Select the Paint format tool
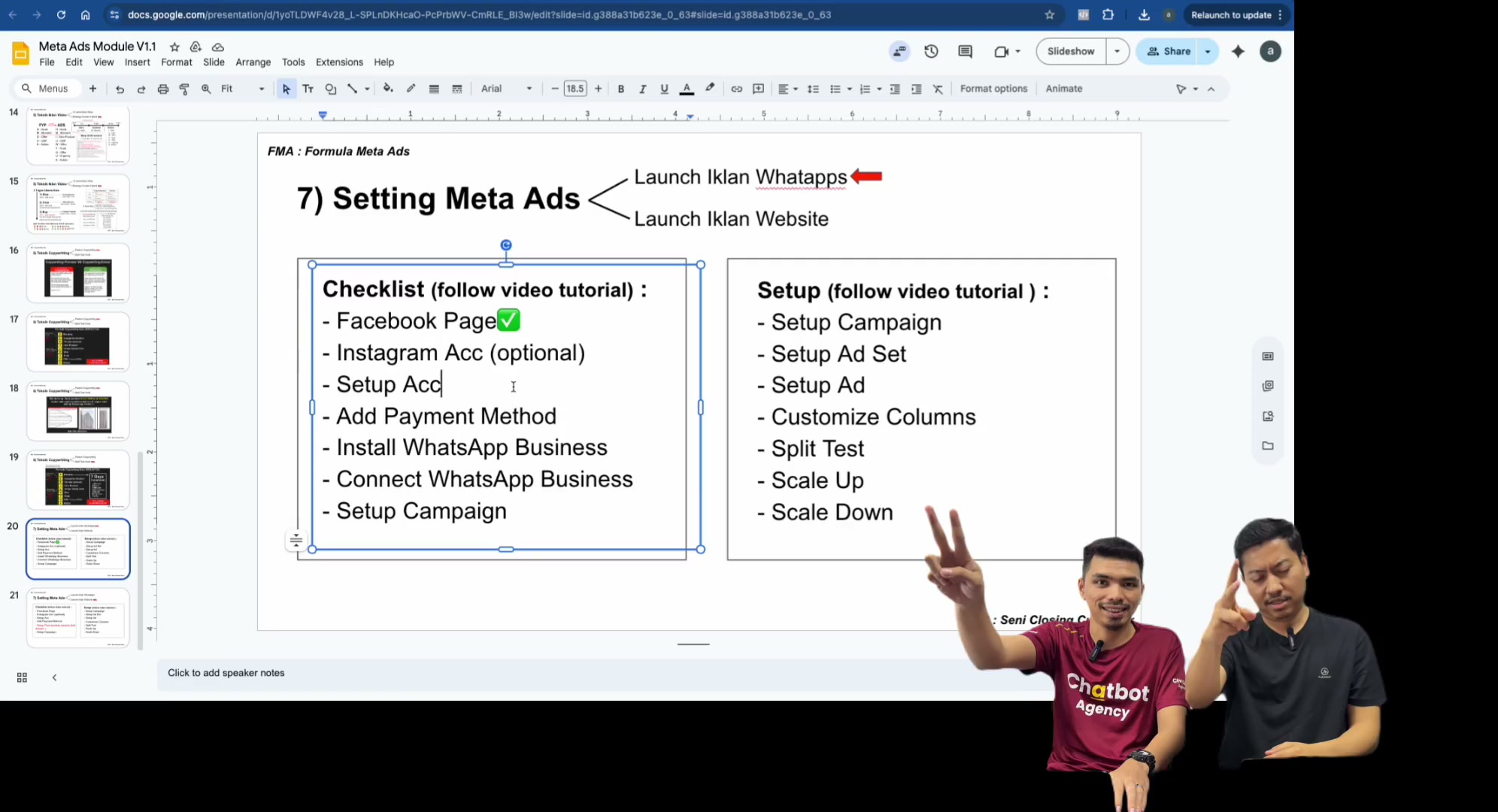This screenshot has width=1498, height=812. tap(184, 89)
